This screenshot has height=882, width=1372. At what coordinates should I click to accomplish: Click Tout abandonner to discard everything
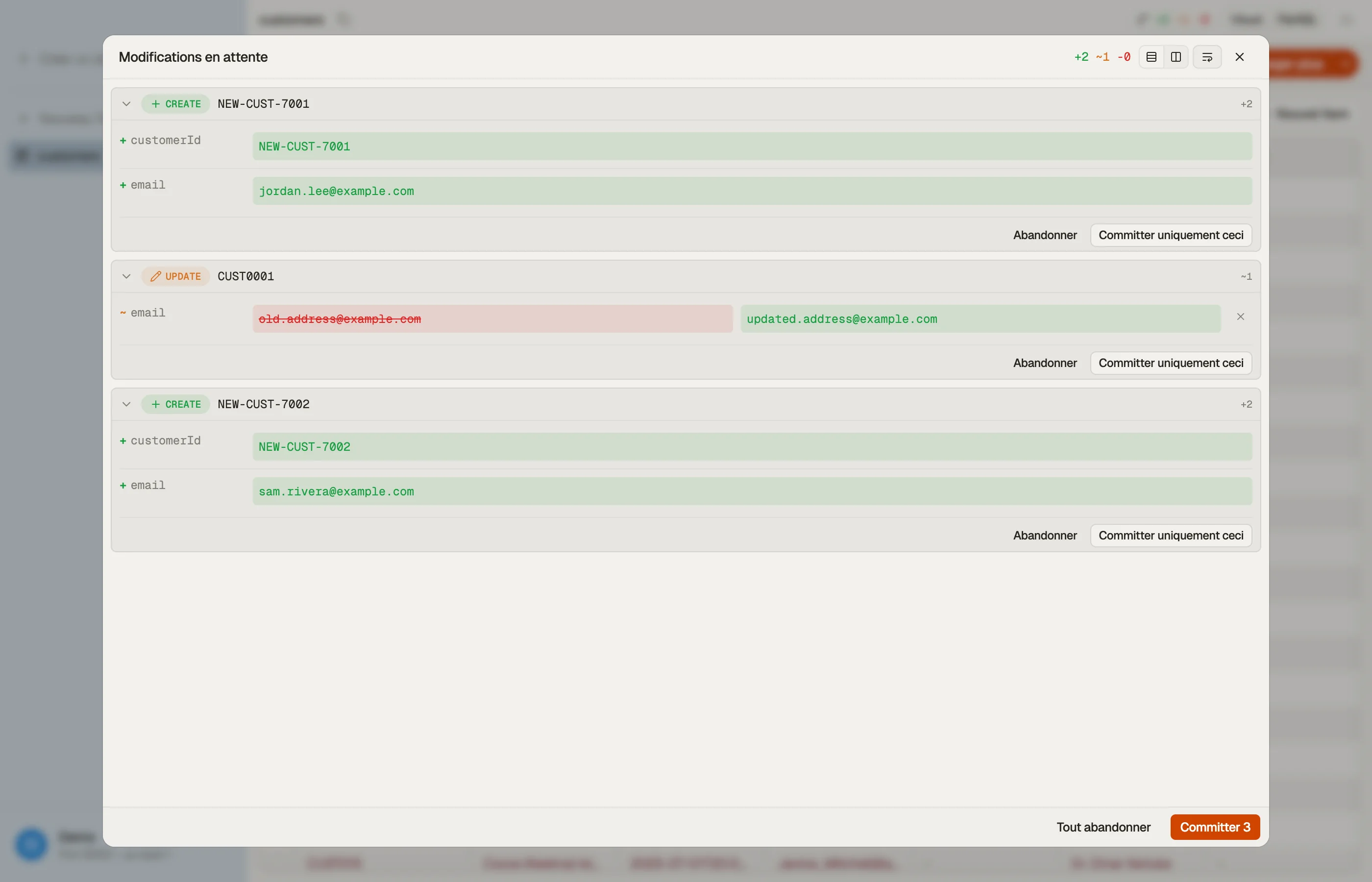[1103, 827]
